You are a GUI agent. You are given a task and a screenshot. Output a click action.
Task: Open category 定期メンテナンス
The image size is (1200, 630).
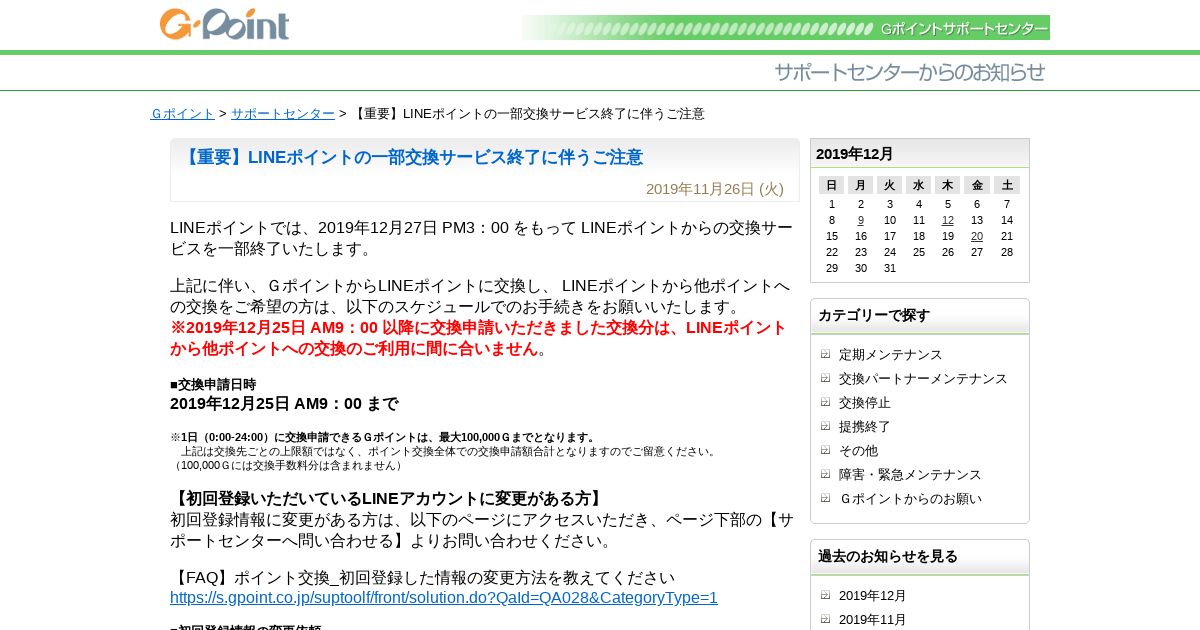pyautogui.click(x=891, y=355)
